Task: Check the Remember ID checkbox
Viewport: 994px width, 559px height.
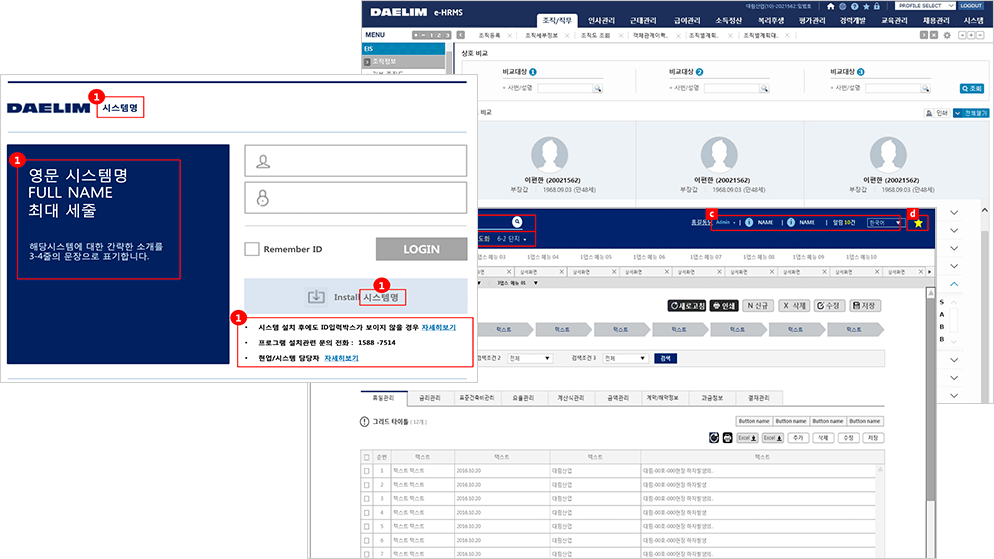Action: coord(252,249)
